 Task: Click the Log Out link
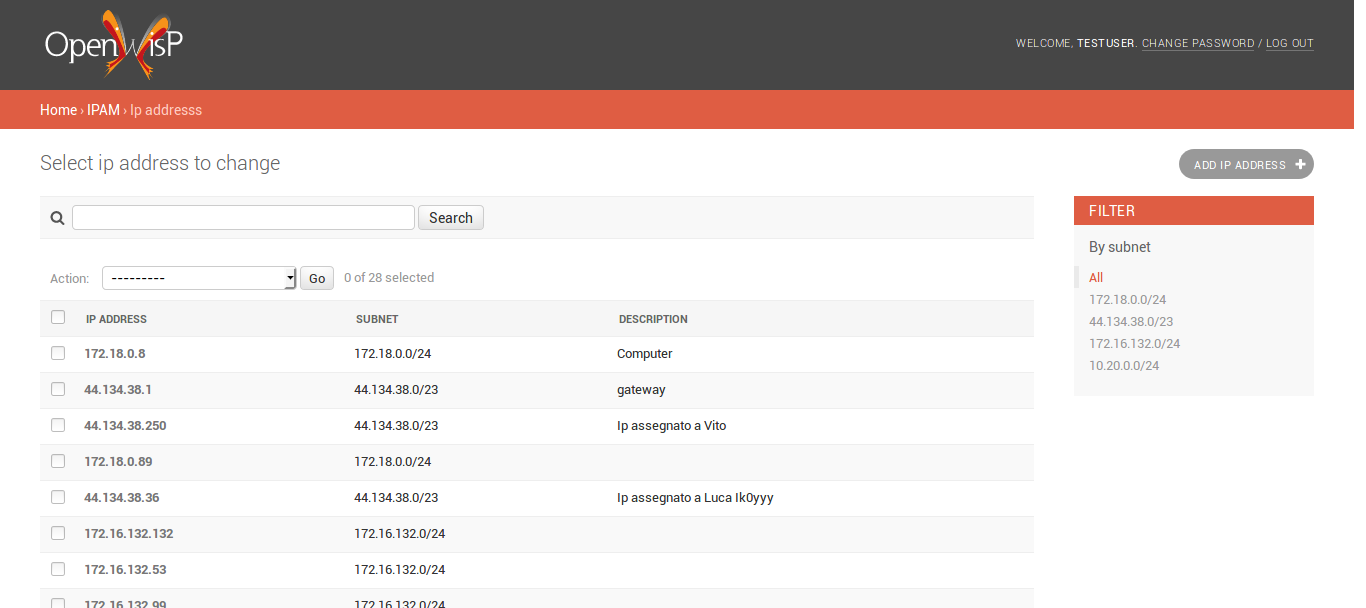point(1290,43)
